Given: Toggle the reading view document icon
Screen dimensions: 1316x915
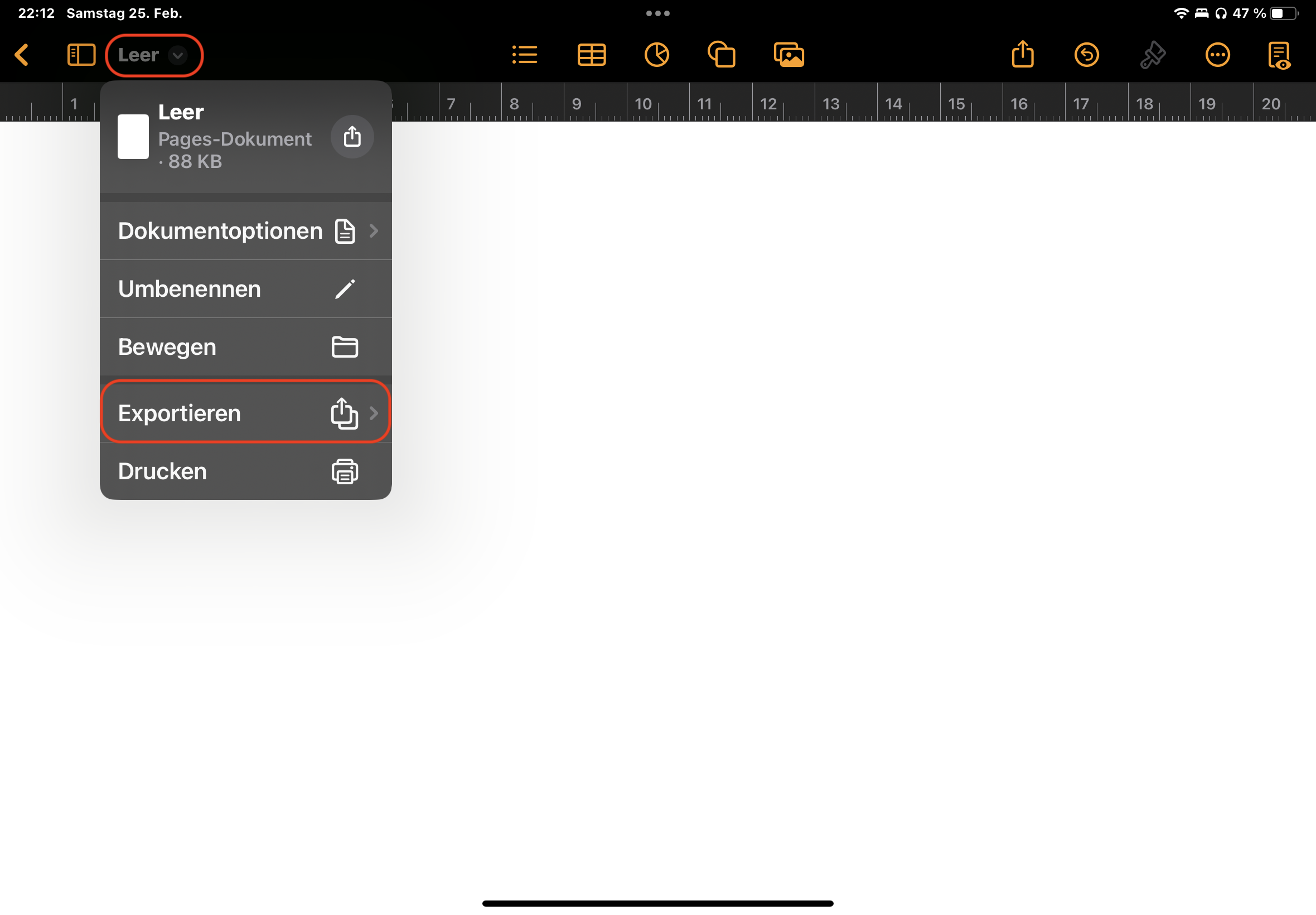Looking at the screenshot, I should (1279, 55).
